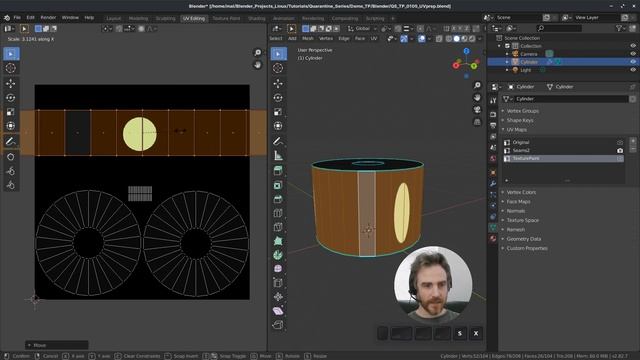Hide the Collection in outliner

tap(633, 46)
